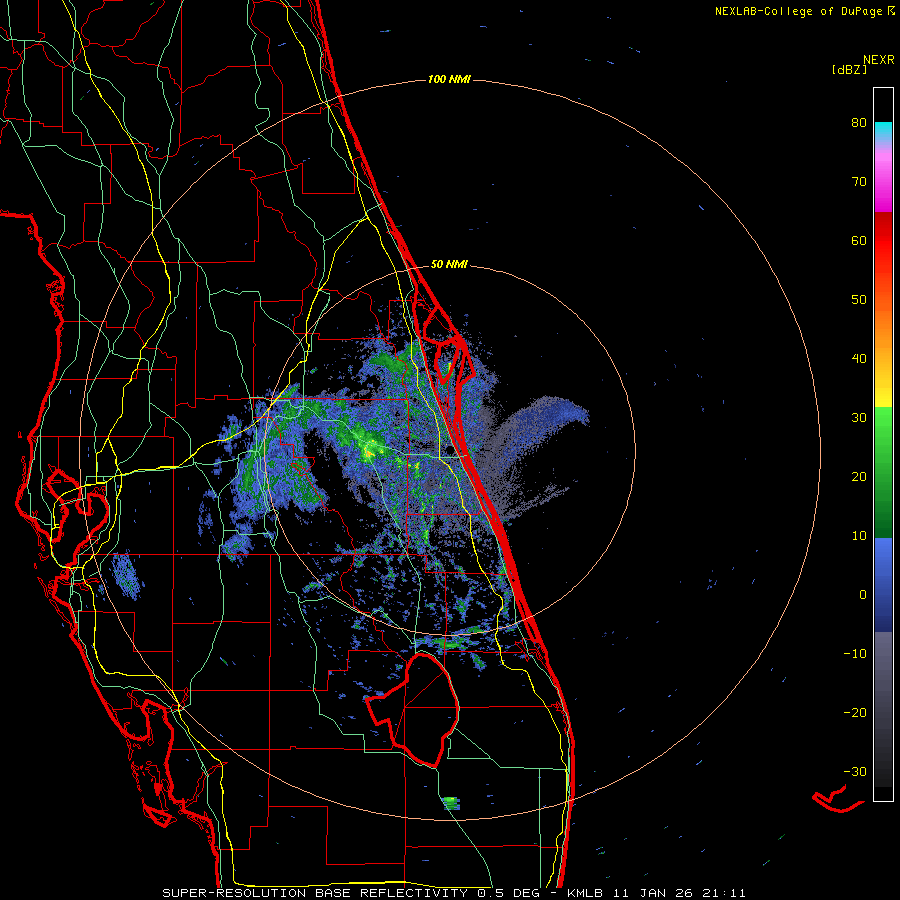Image resolution: width=900 pixels, height=900 pixels.
Task: Click the orange-yellow 40 dBZ color bar segment
Action: coord(883,359)
